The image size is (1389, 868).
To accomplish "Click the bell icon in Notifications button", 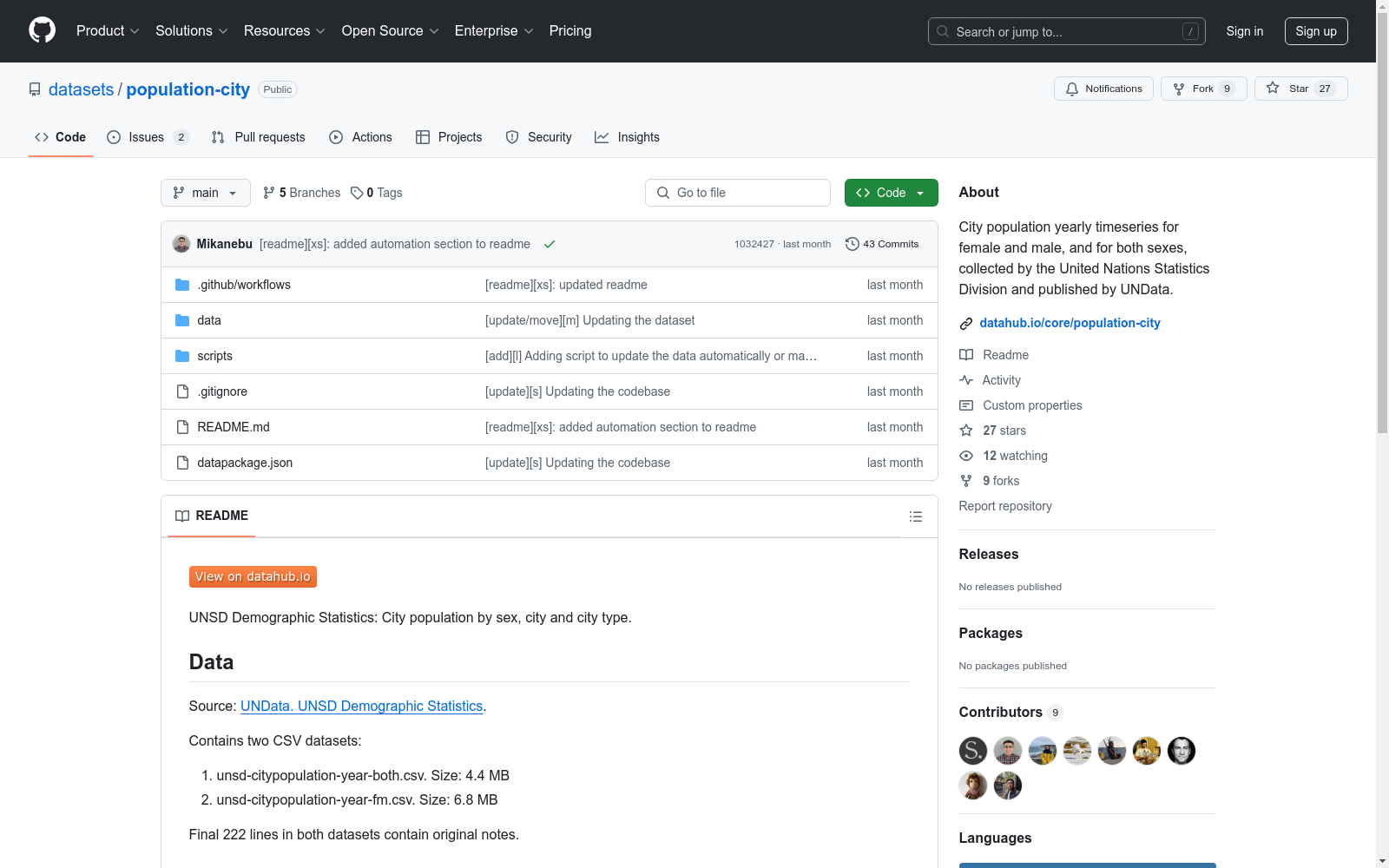I will pos(1072,89).
